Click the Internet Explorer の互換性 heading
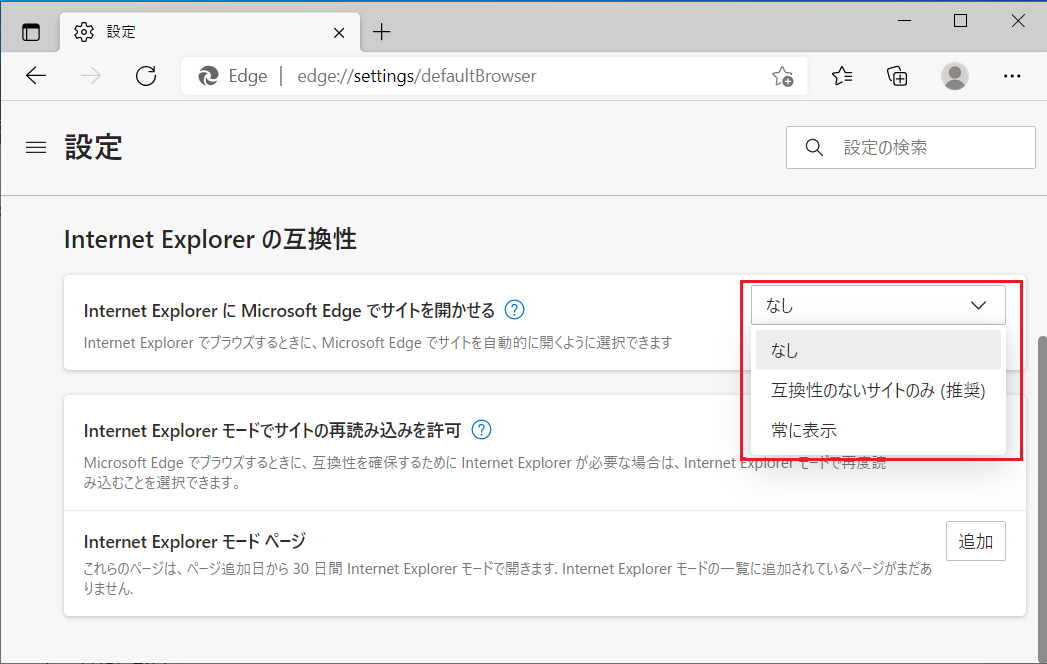This screenshot has width=1047, height=664. (210, 239)
